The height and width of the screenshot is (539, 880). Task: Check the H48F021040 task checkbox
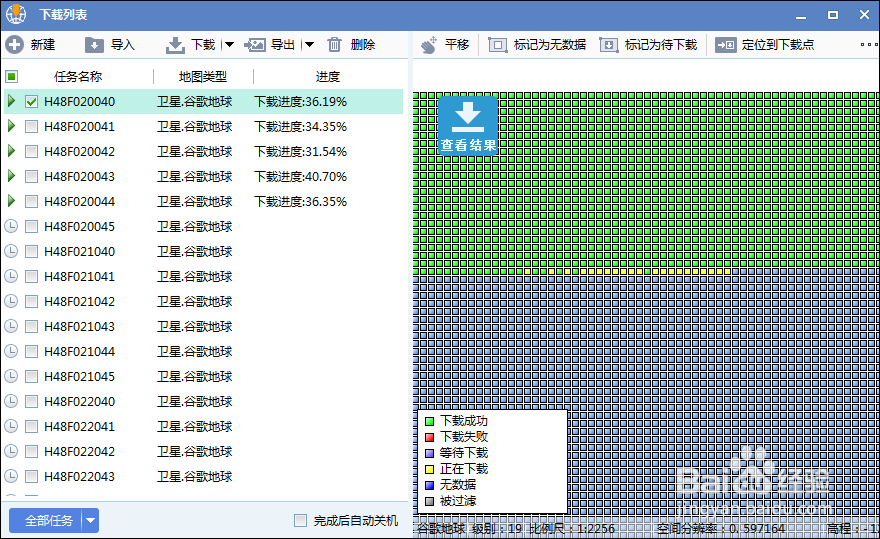point(31,252)
